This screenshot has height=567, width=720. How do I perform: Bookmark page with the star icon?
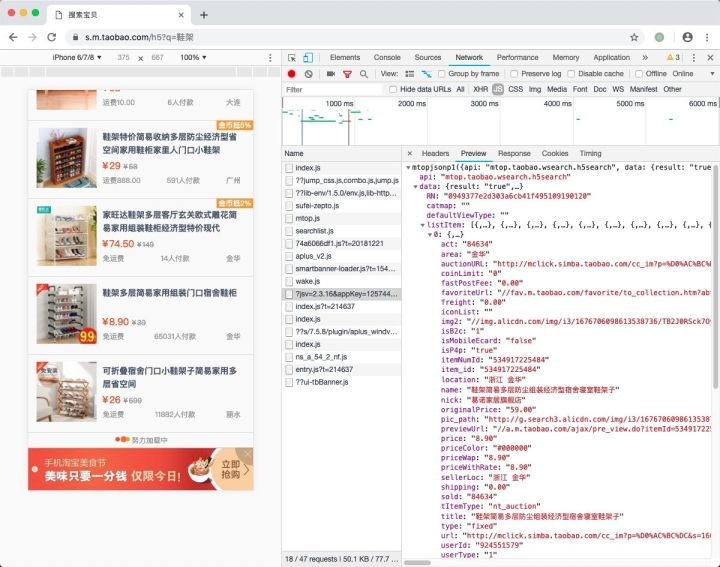point(634,37)
